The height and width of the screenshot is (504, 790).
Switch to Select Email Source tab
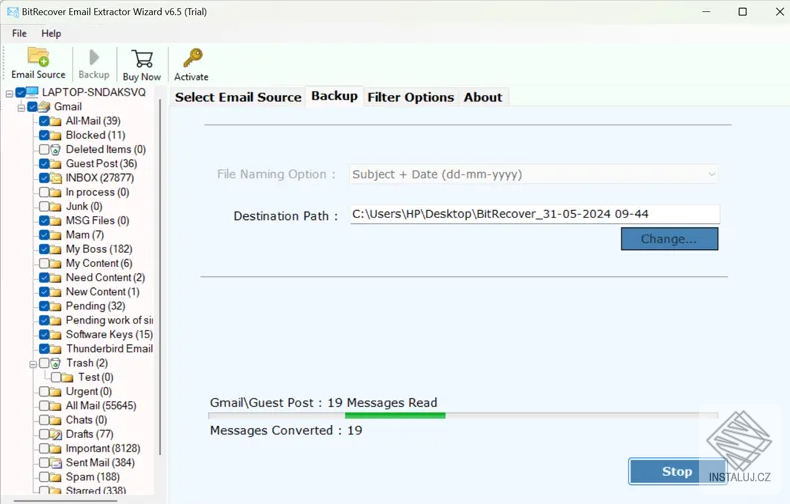pos(238,97)
